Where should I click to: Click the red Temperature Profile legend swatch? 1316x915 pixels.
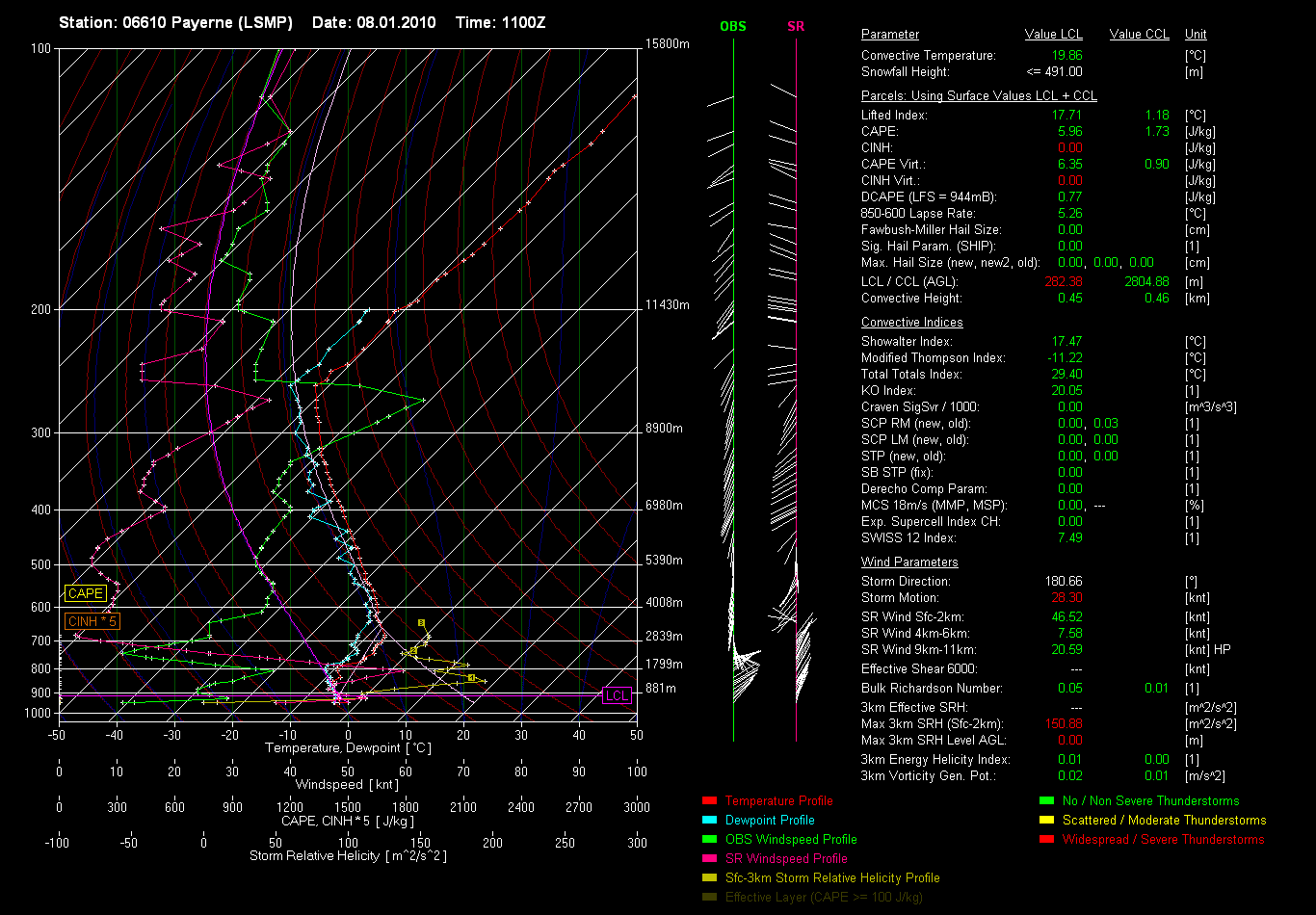[x=709, y=801]
